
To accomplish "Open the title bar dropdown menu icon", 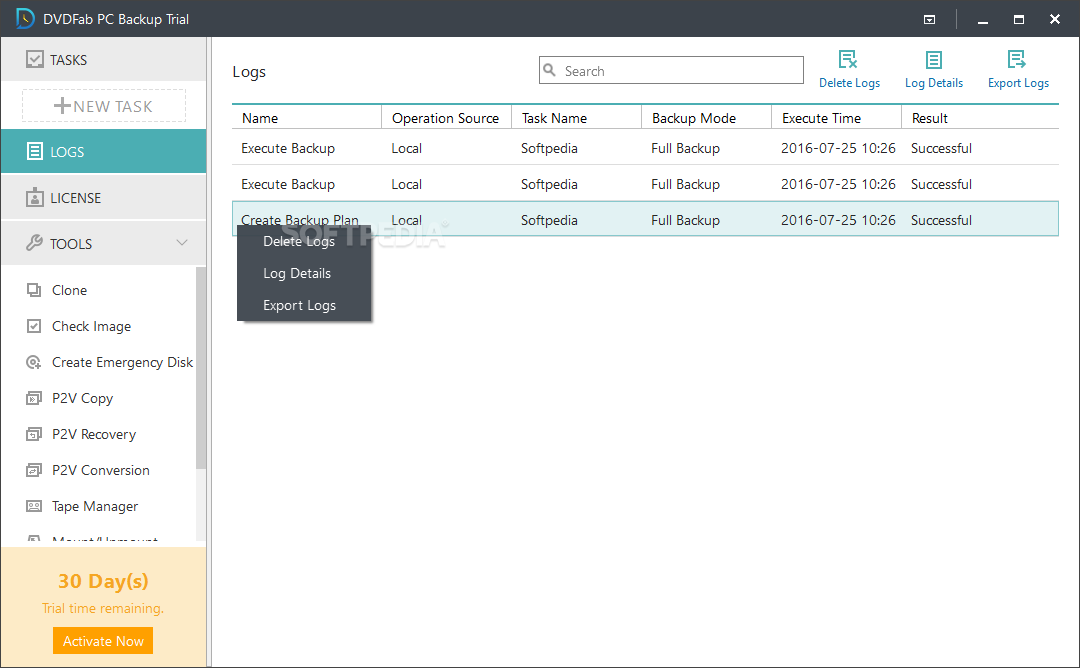I will pos(929,19).
